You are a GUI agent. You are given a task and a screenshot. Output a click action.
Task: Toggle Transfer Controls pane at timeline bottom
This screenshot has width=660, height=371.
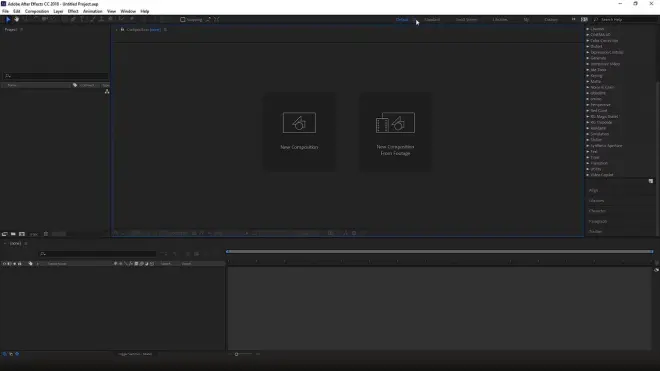tap(11, 354)
